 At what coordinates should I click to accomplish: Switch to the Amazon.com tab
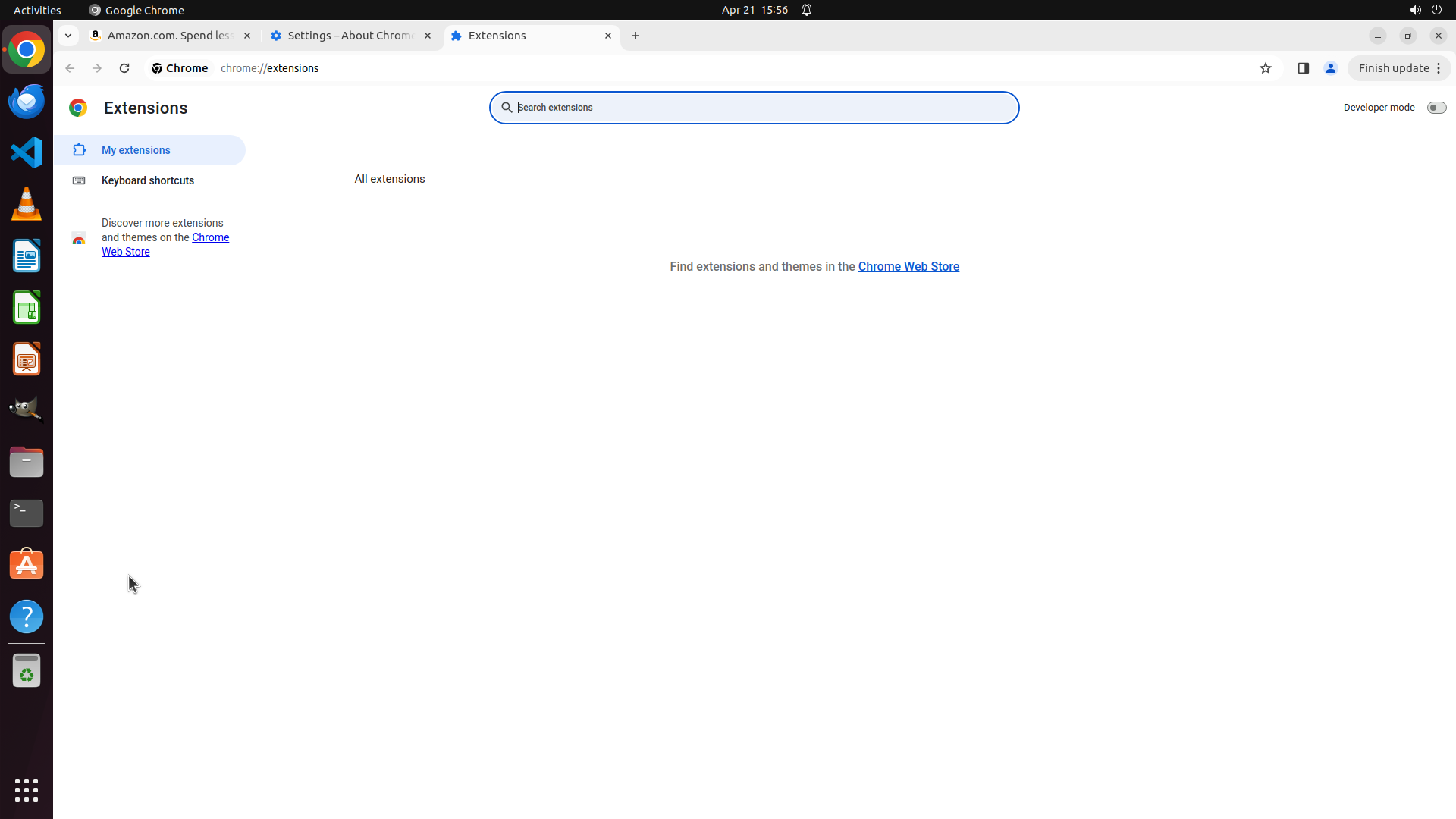[x=169, y=36]
